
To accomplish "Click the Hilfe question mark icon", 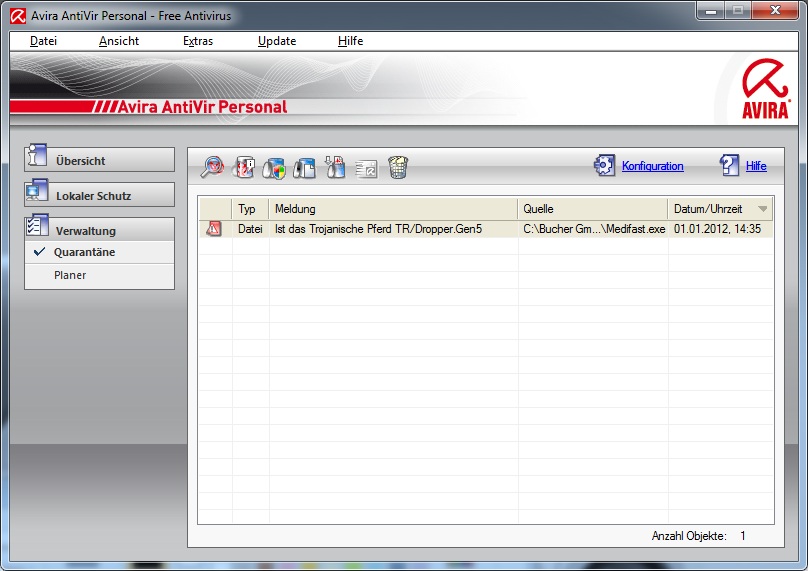I will (729, 165).
